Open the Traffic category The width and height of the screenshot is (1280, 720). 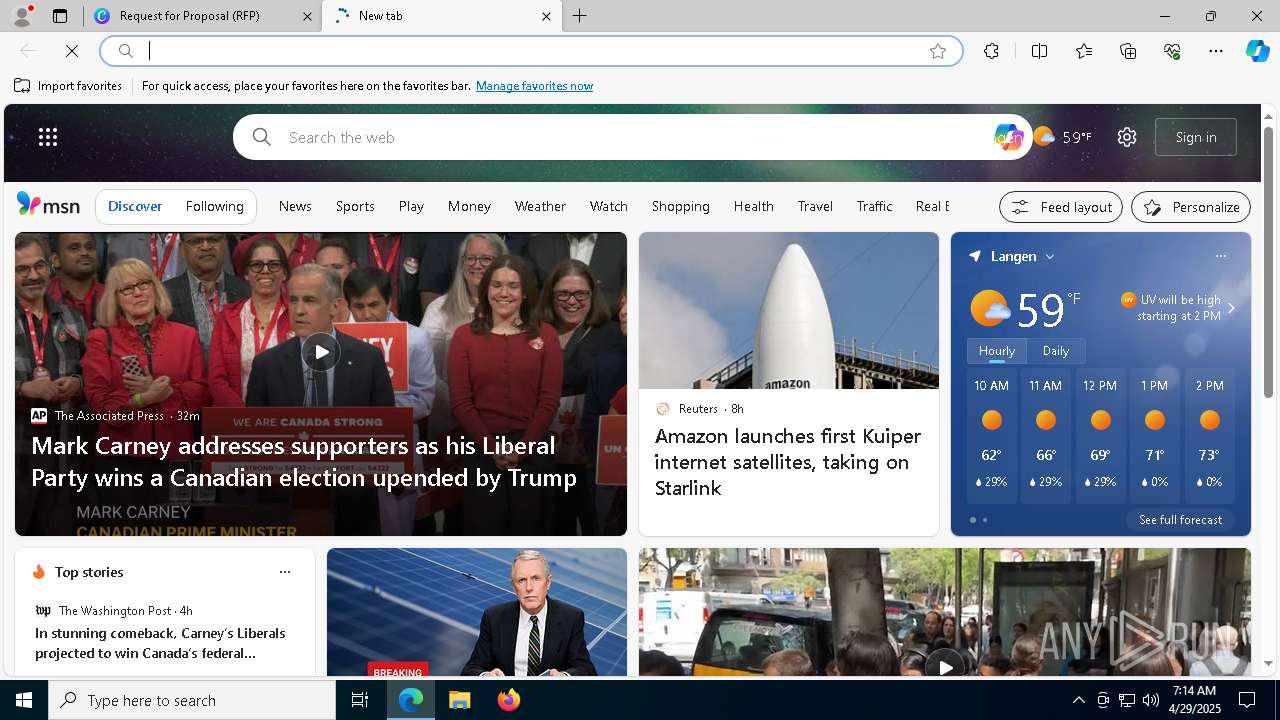(874, 206)
